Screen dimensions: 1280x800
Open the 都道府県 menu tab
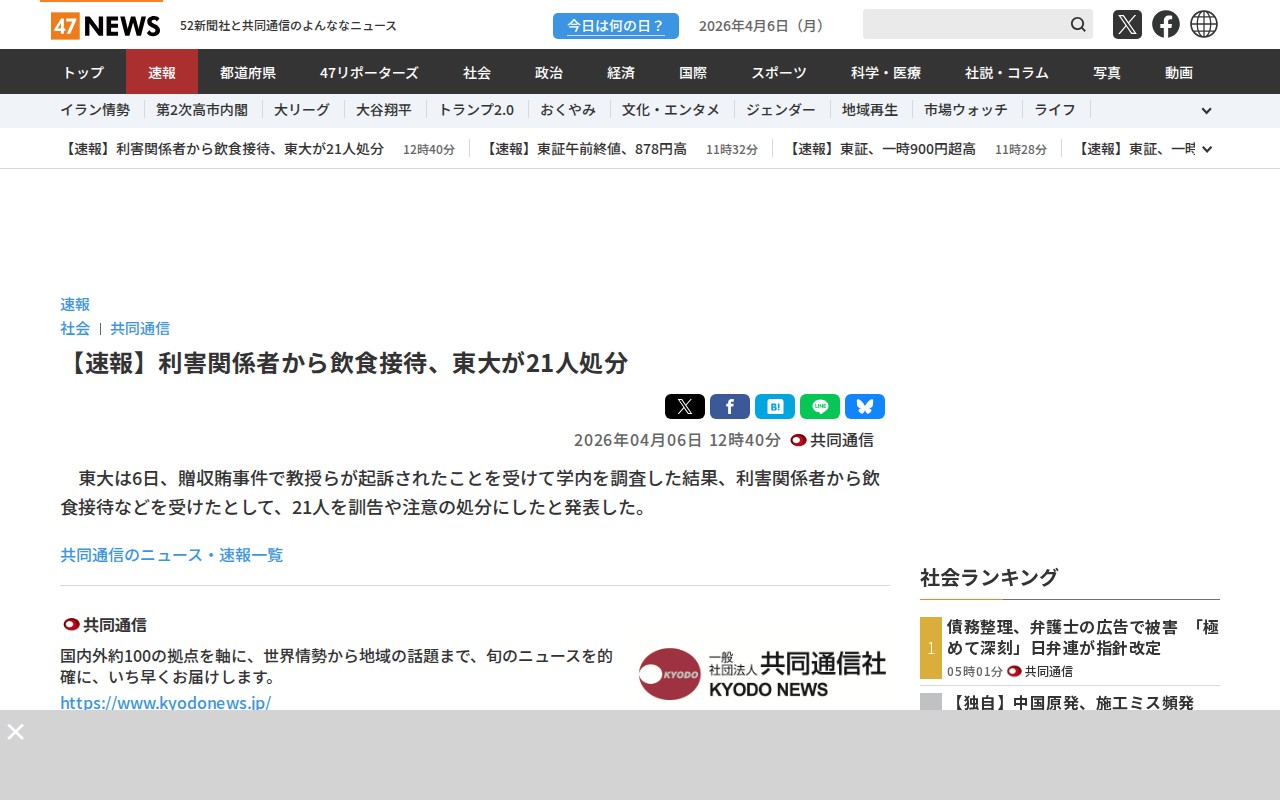pos(248,72)
